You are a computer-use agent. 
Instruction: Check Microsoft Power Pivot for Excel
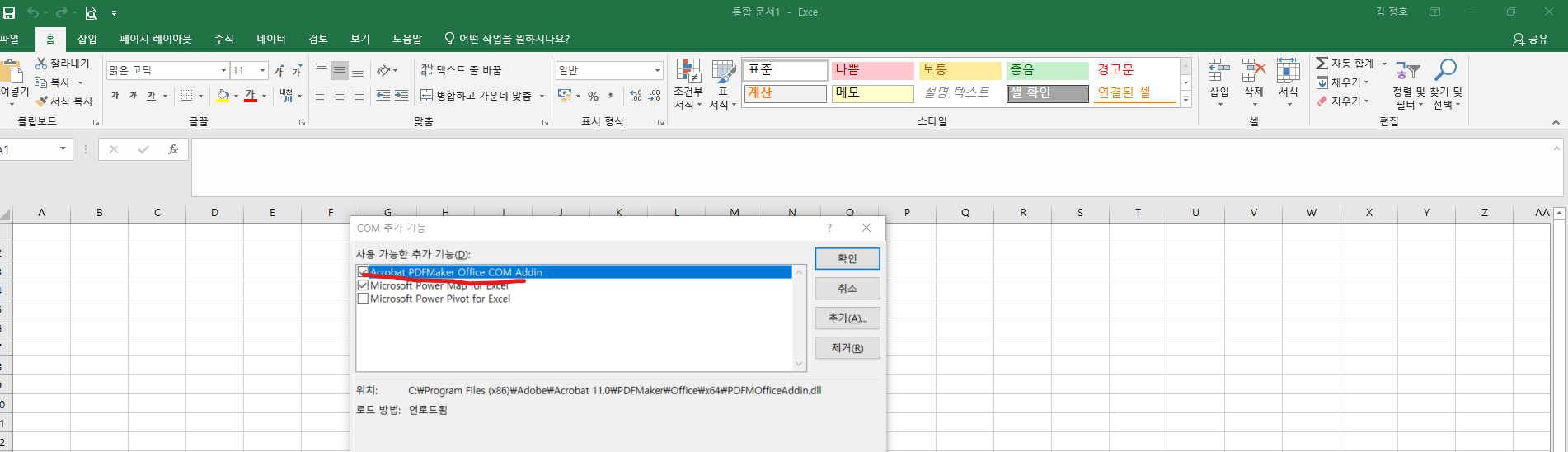point(363,299)
